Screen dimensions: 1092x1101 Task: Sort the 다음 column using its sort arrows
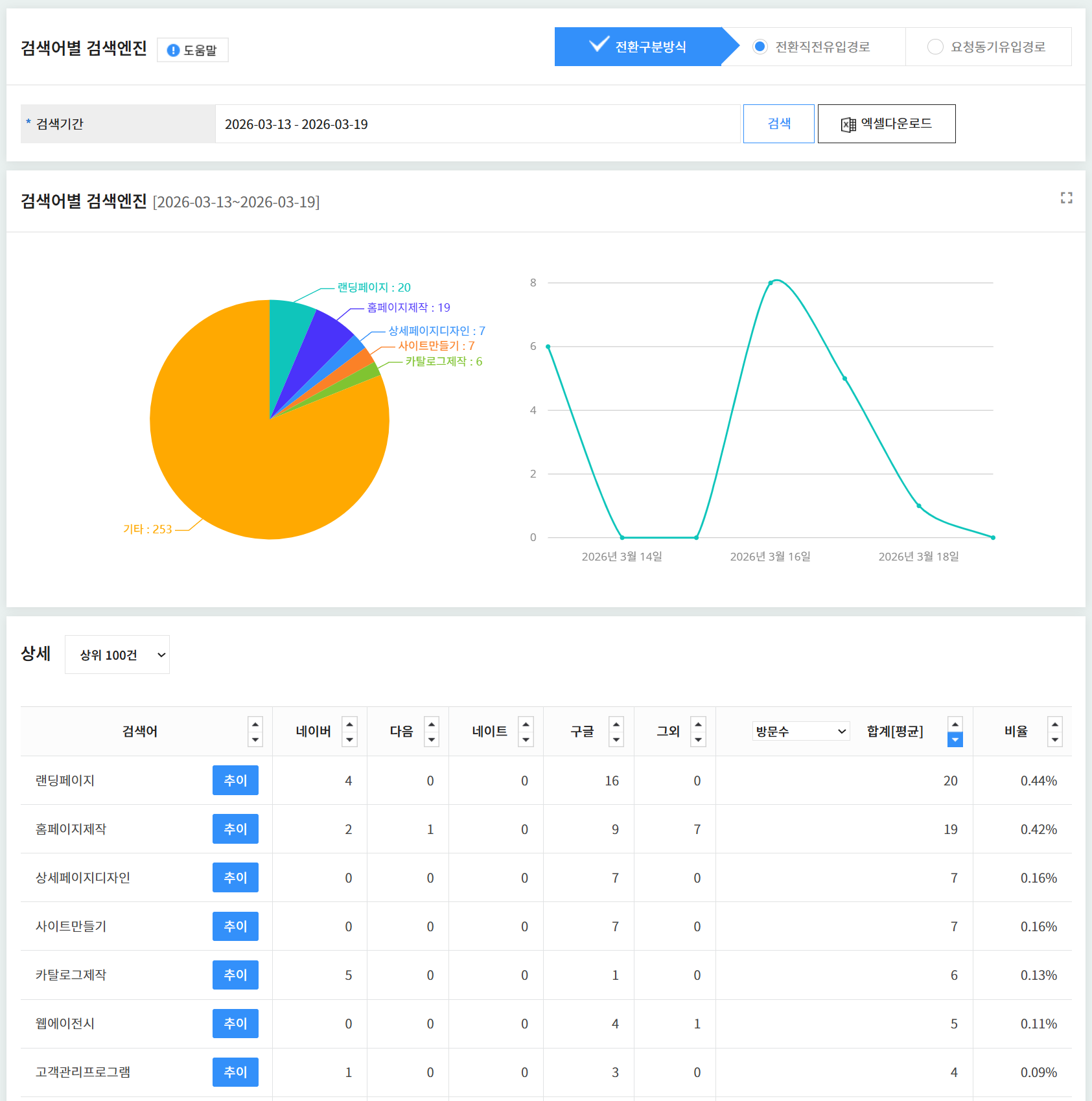[432, 732]
